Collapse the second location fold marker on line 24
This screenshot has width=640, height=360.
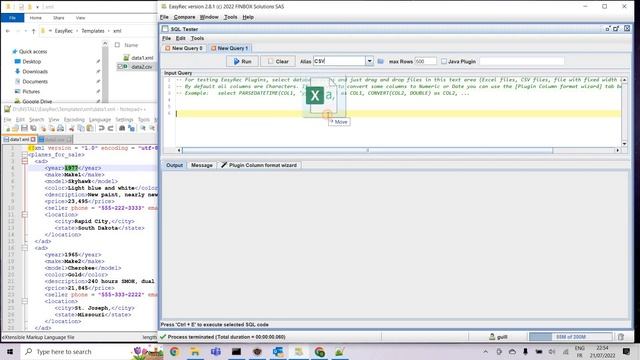coord(25,301)
